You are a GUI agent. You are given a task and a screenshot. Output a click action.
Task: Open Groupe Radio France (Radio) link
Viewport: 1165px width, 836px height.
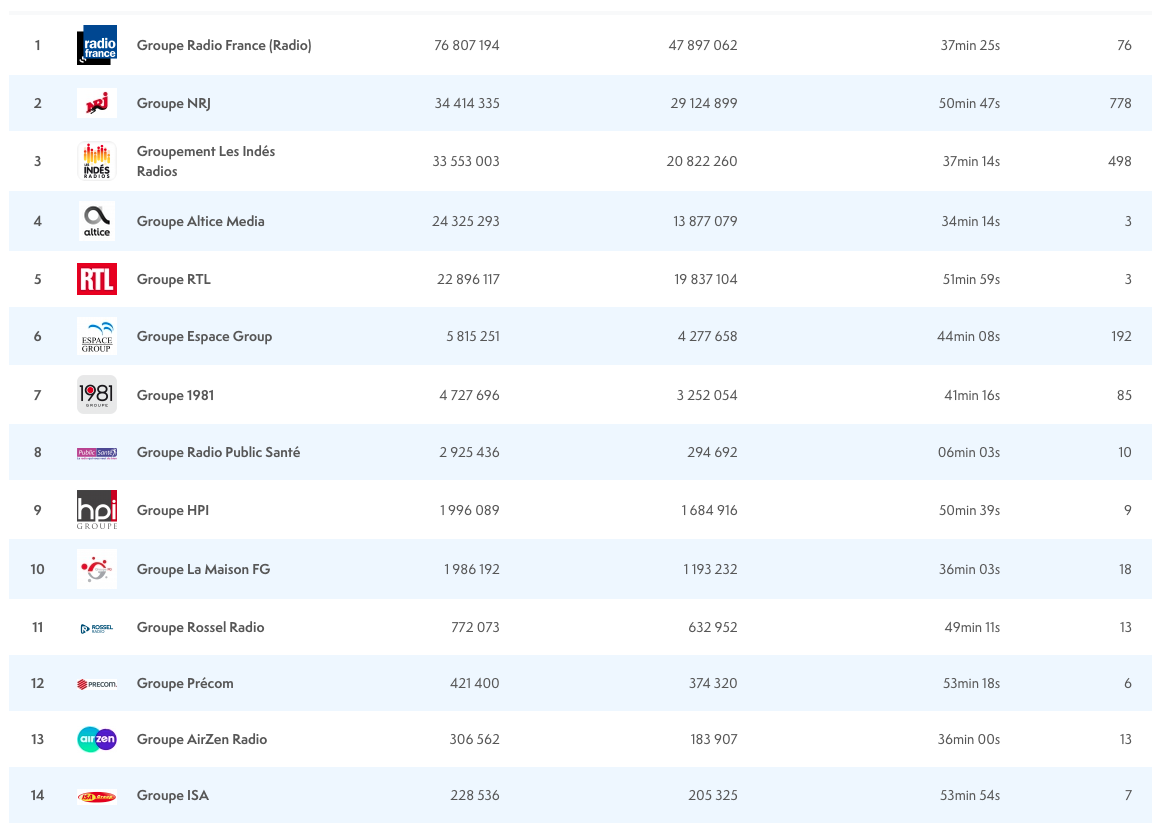click(x=224, y=45)
